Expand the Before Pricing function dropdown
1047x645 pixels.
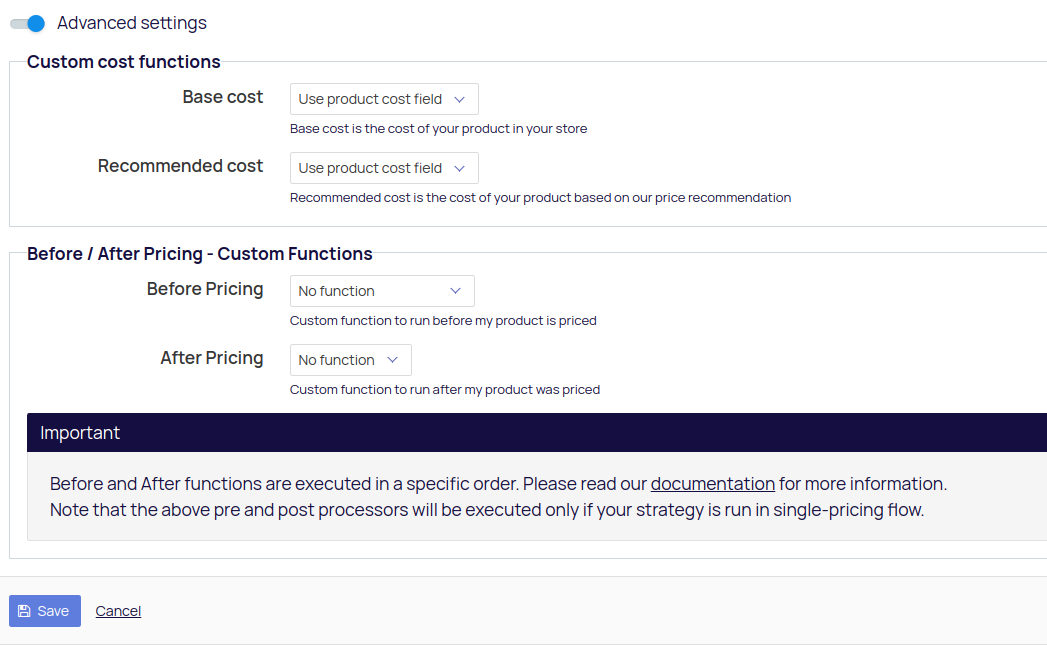pos(381,291)
